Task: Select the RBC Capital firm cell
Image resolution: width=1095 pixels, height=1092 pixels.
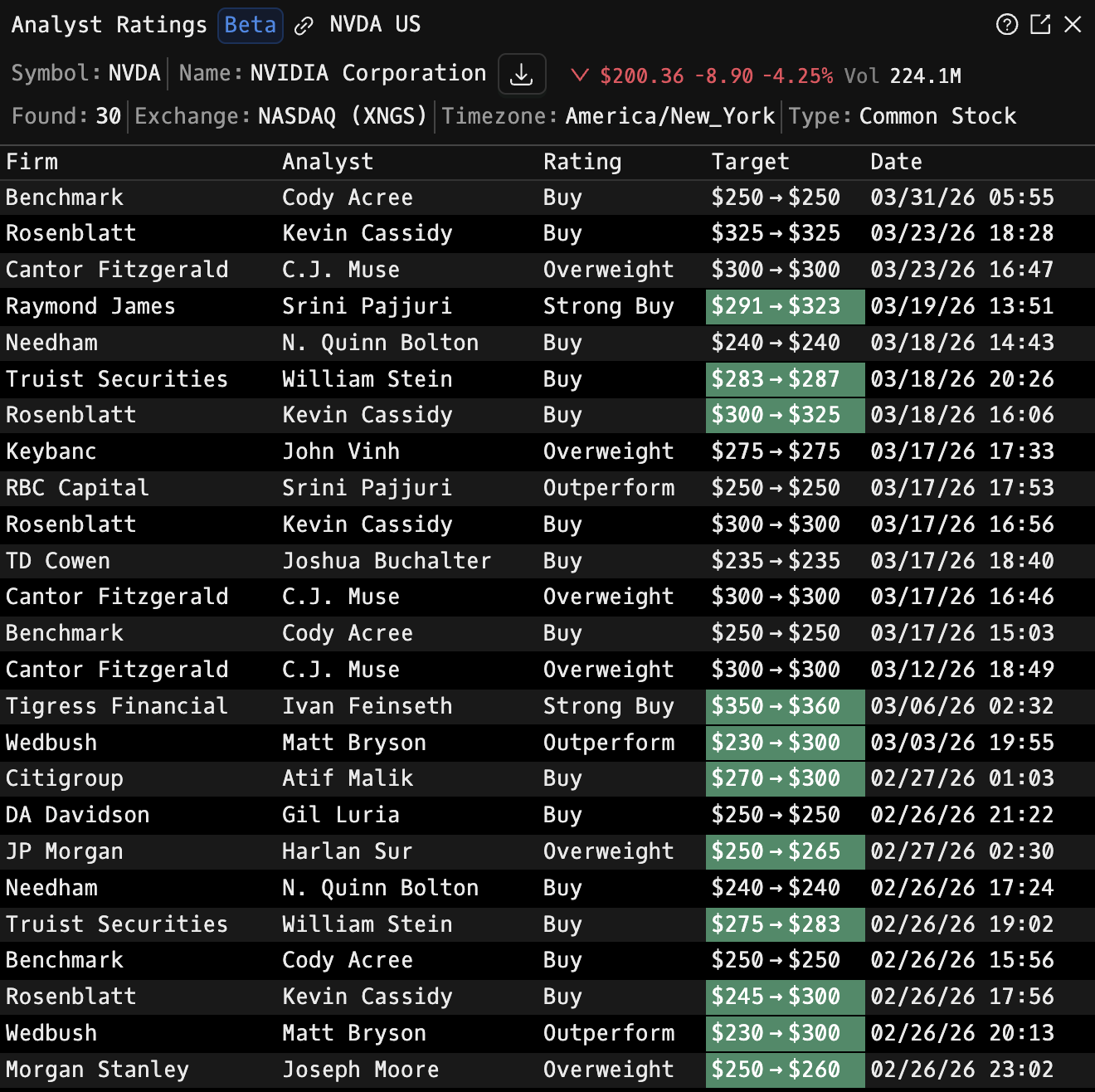Action: 78,488
